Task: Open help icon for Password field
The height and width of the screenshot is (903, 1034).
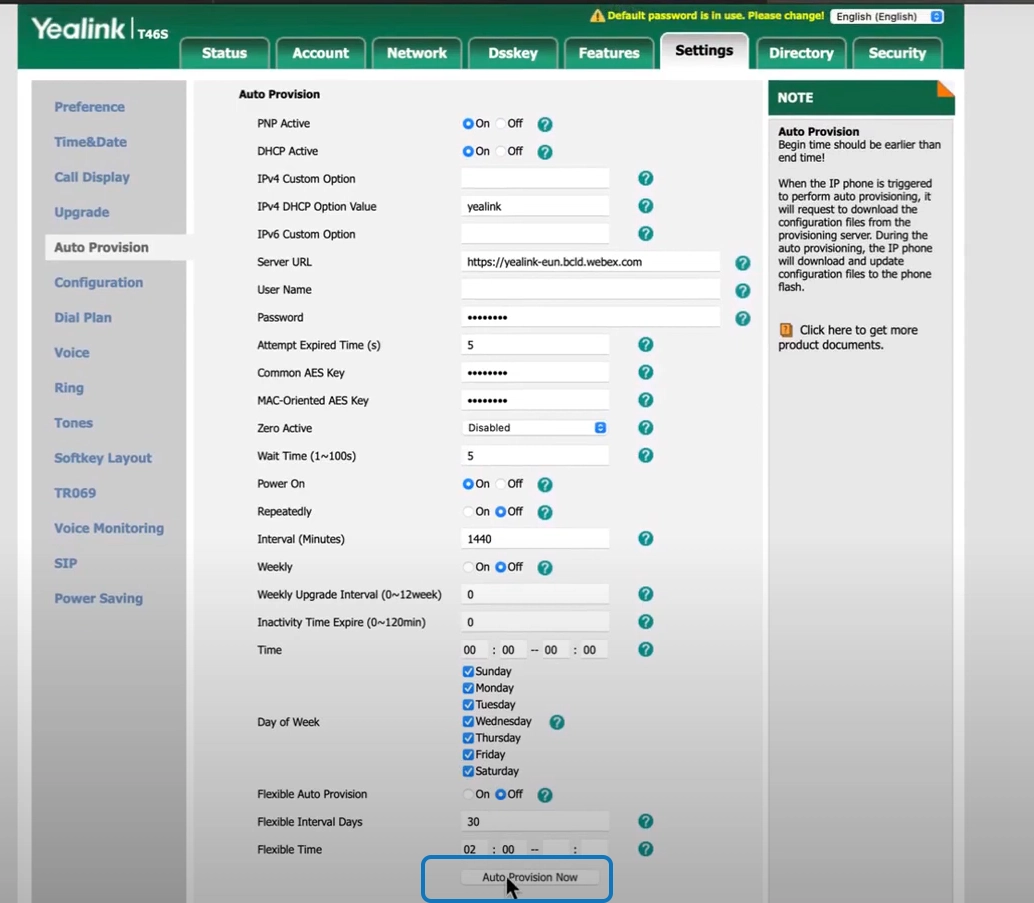Action: (743, 319)
